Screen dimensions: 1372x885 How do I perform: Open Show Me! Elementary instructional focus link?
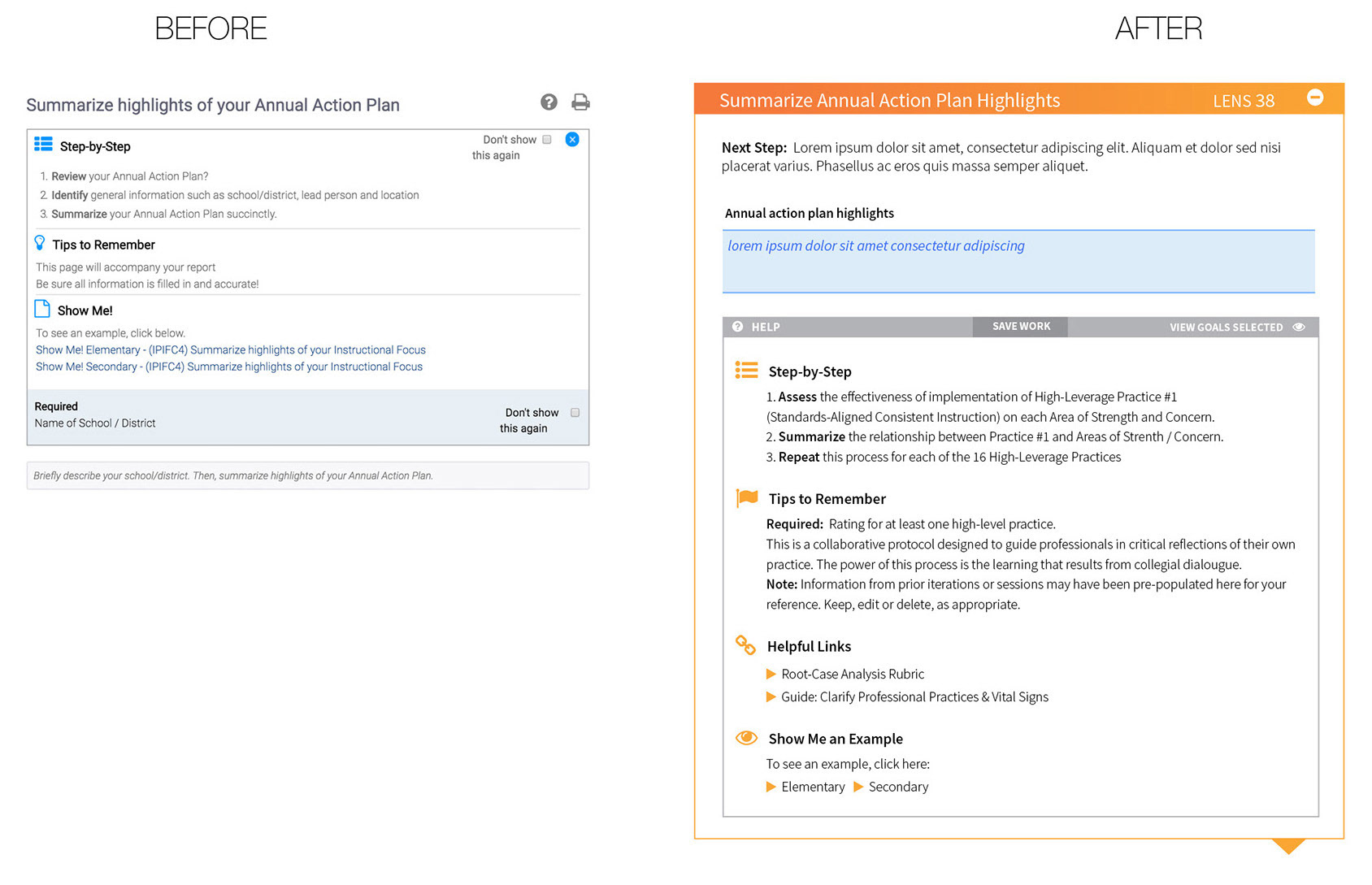pos(231,350)
